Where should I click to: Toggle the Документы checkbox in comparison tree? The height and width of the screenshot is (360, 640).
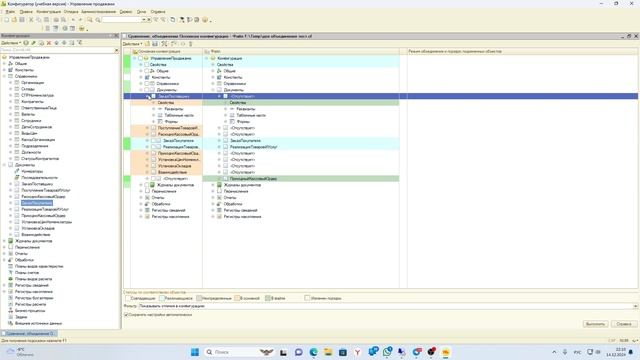146,90
